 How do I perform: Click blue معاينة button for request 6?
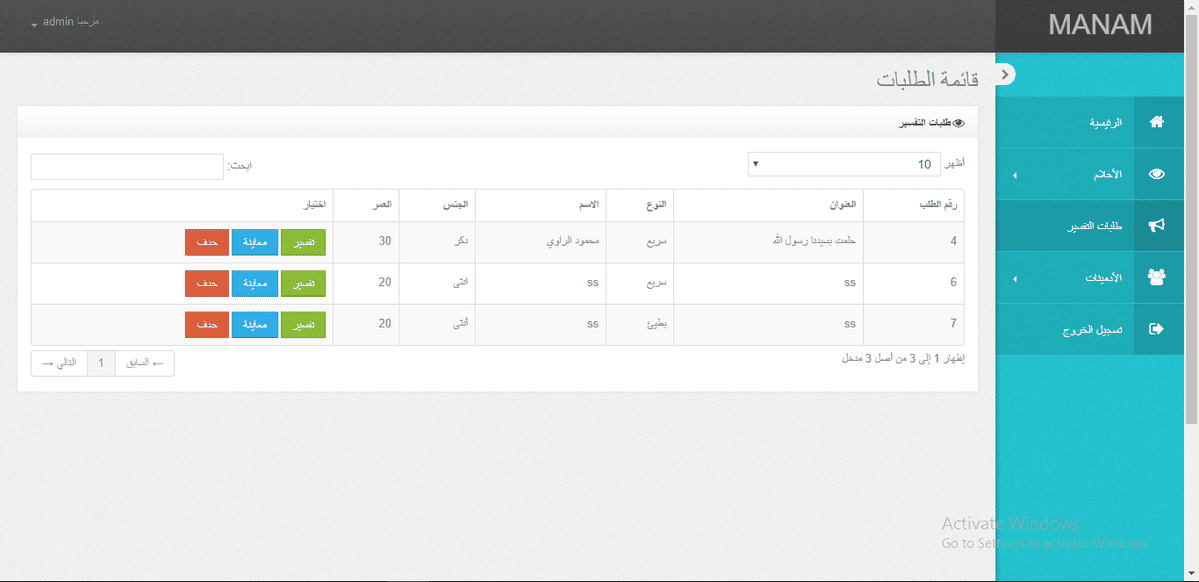[255, 283]
